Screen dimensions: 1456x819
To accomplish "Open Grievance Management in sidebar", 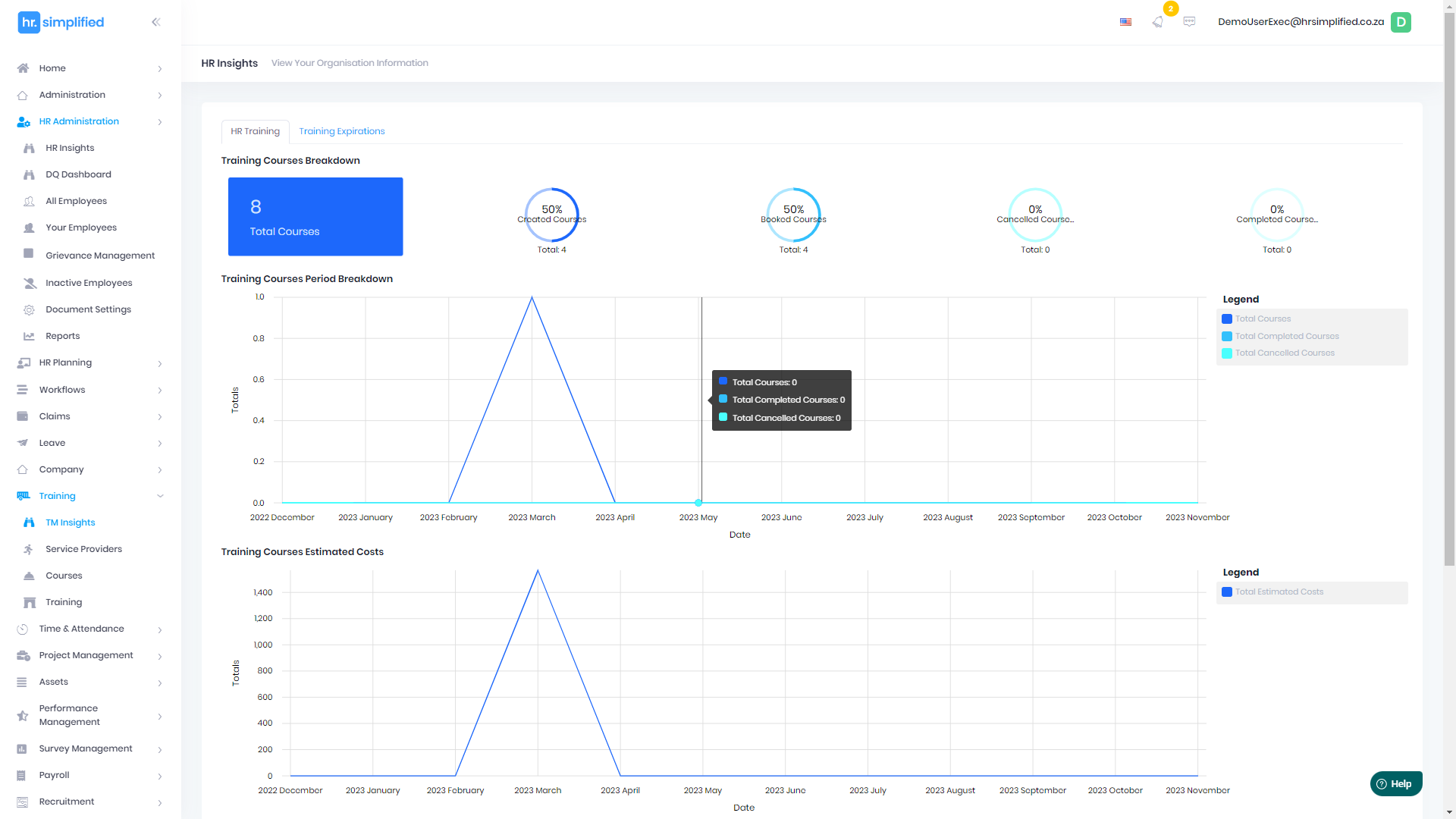I will pyautogui.click(x=99, y=256).
